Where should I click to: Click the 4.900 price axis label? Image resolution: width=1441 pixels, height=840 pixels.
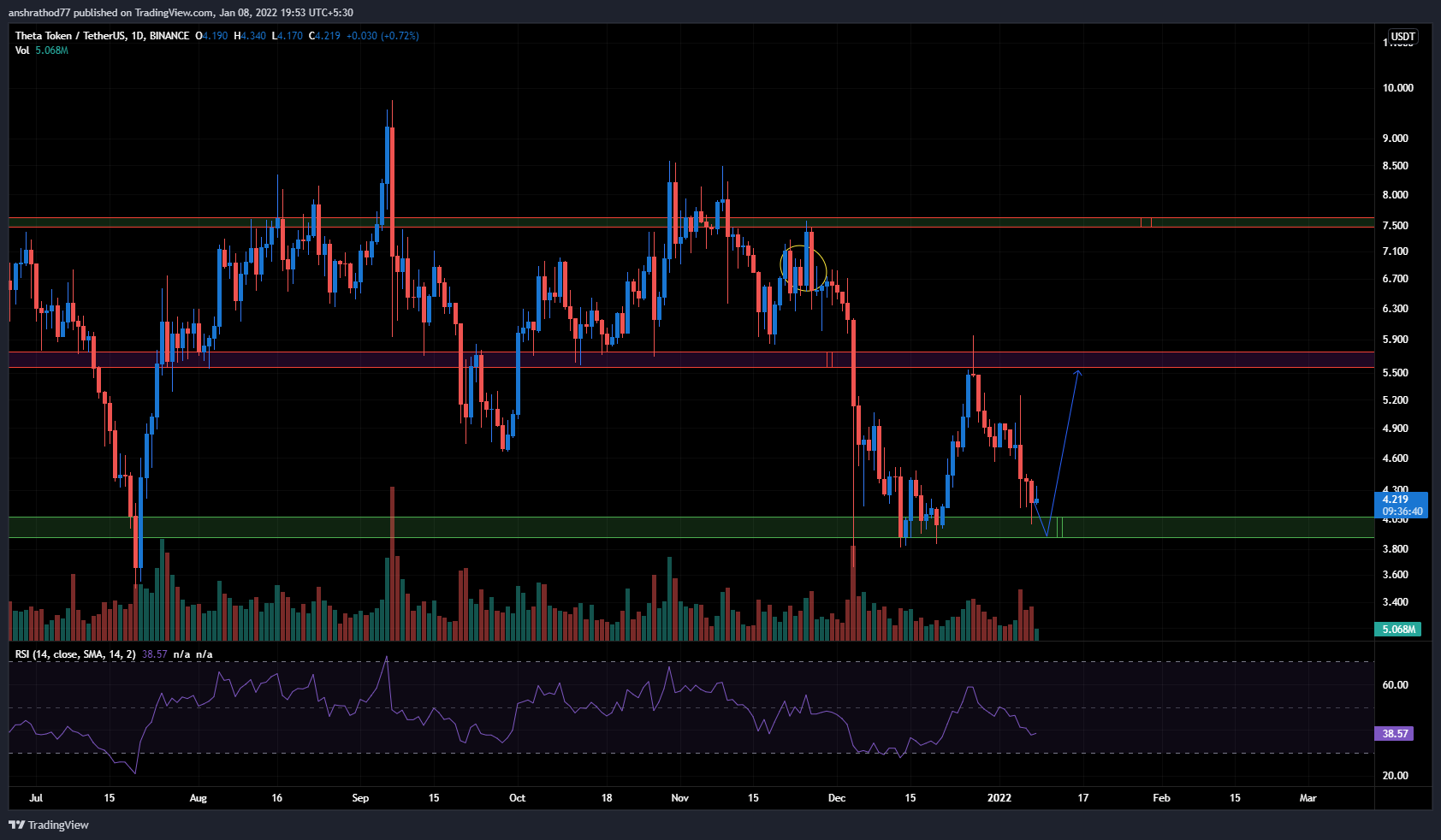(1396, 429)
